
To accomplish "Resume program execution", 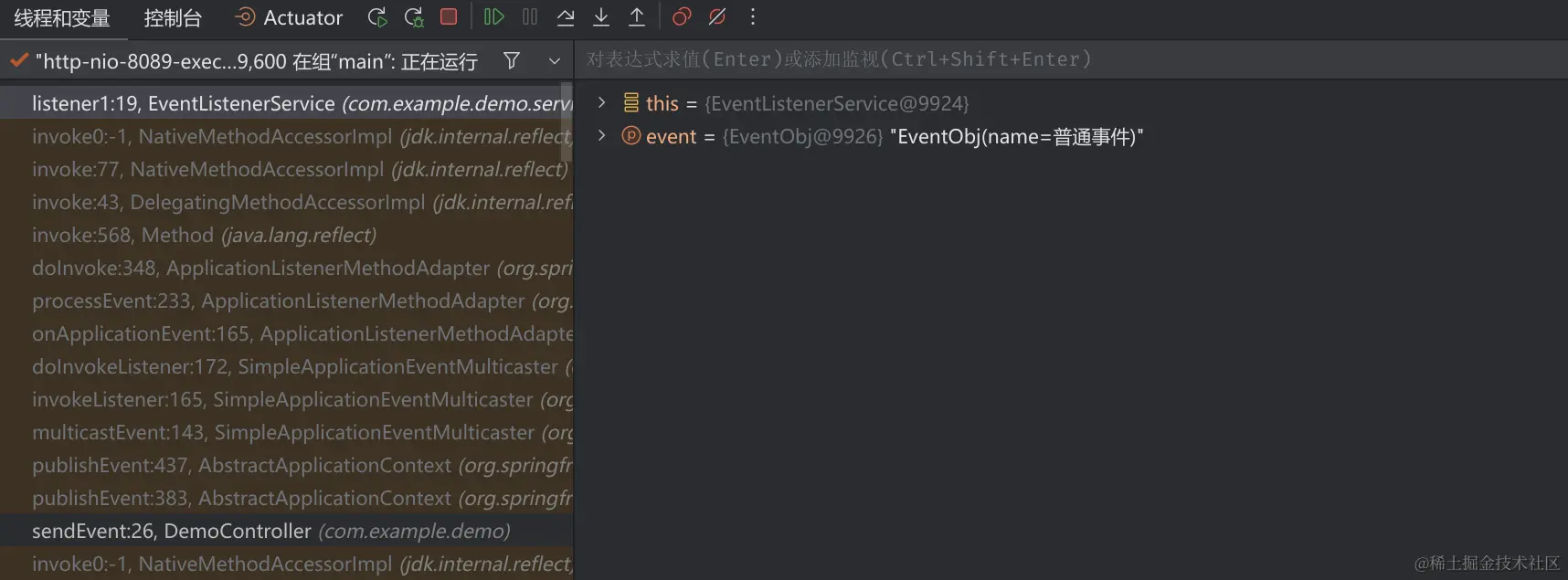I will [x=493, y=16].
